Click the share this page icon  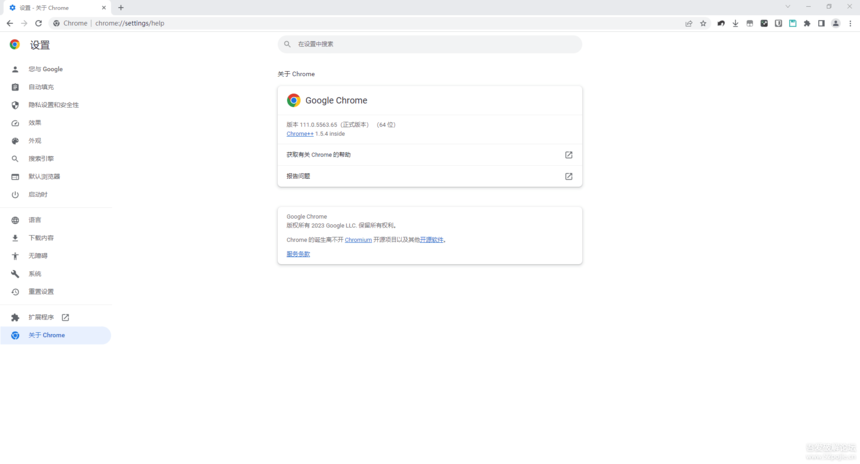point(688,24)
